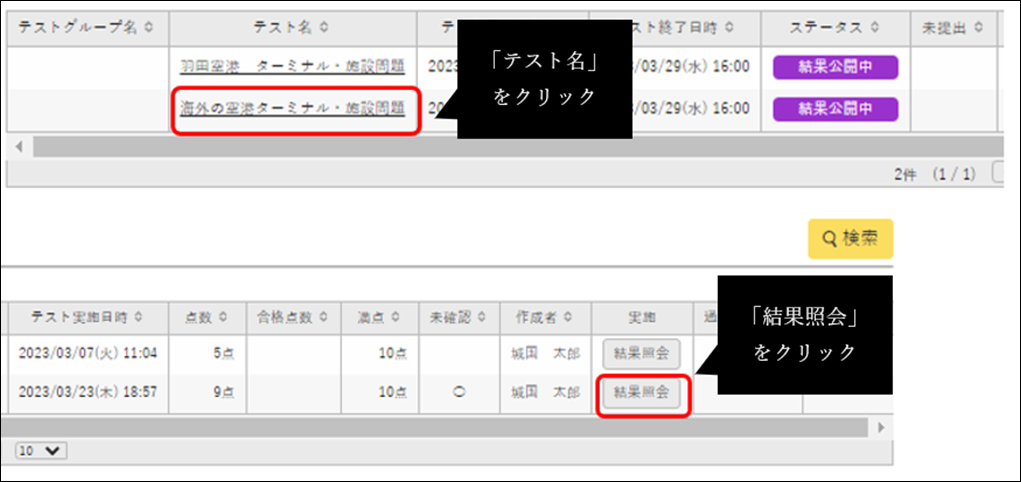This screenshot has width=1021, height=482.
Task: Open the rows-per-page dropdown showing 10
Action: [x=42, y=451]
